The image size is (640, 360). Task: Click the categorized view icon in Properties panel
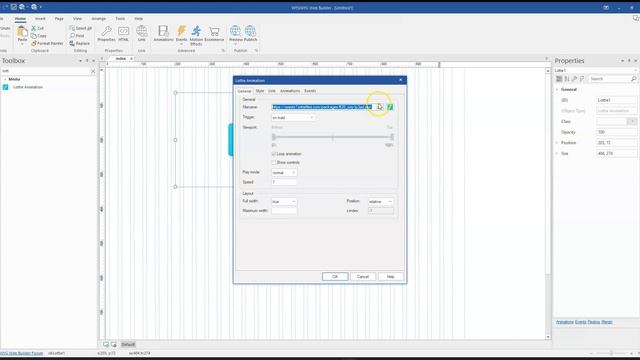(559, 79)
